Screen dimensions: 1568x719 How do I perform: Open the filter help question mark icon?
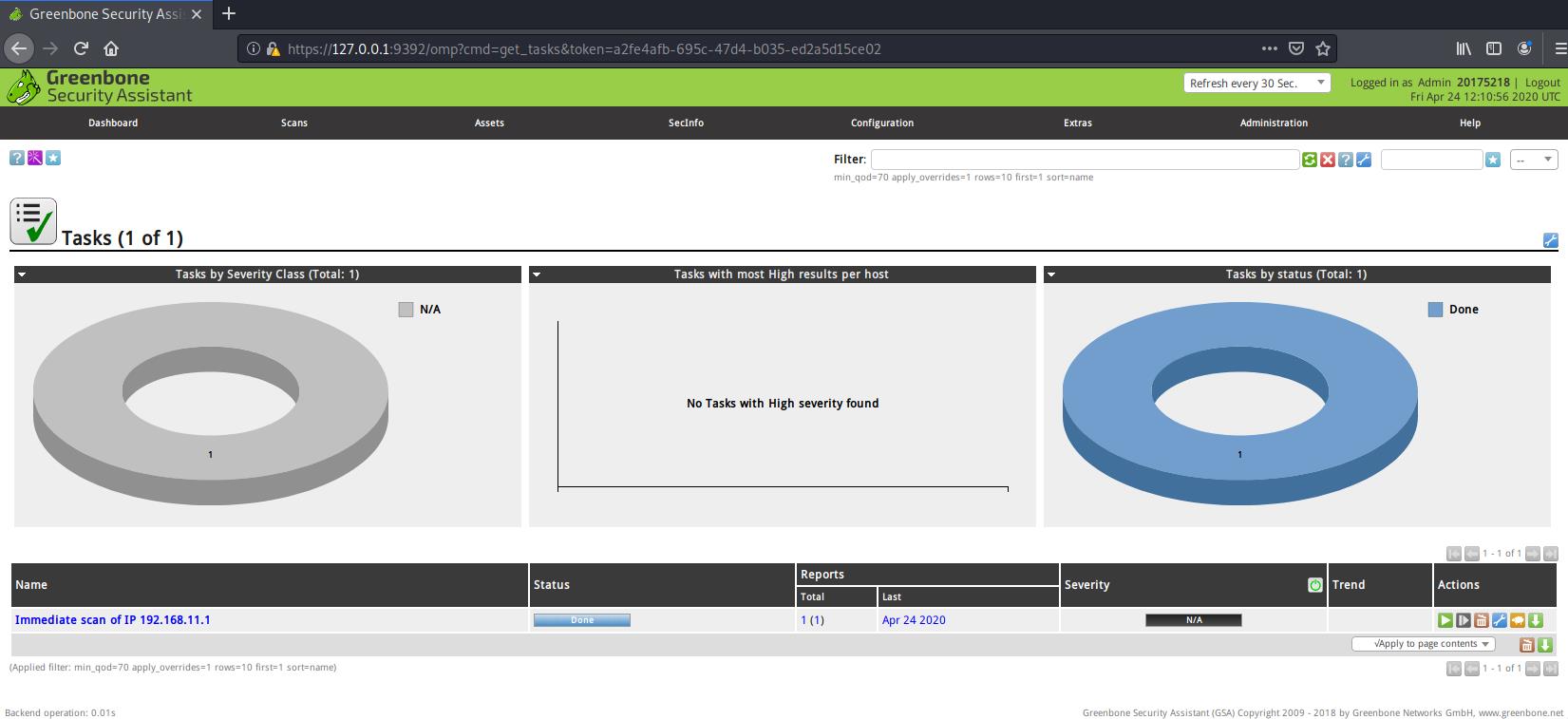pyautogui.click(x=1346, y=160)
